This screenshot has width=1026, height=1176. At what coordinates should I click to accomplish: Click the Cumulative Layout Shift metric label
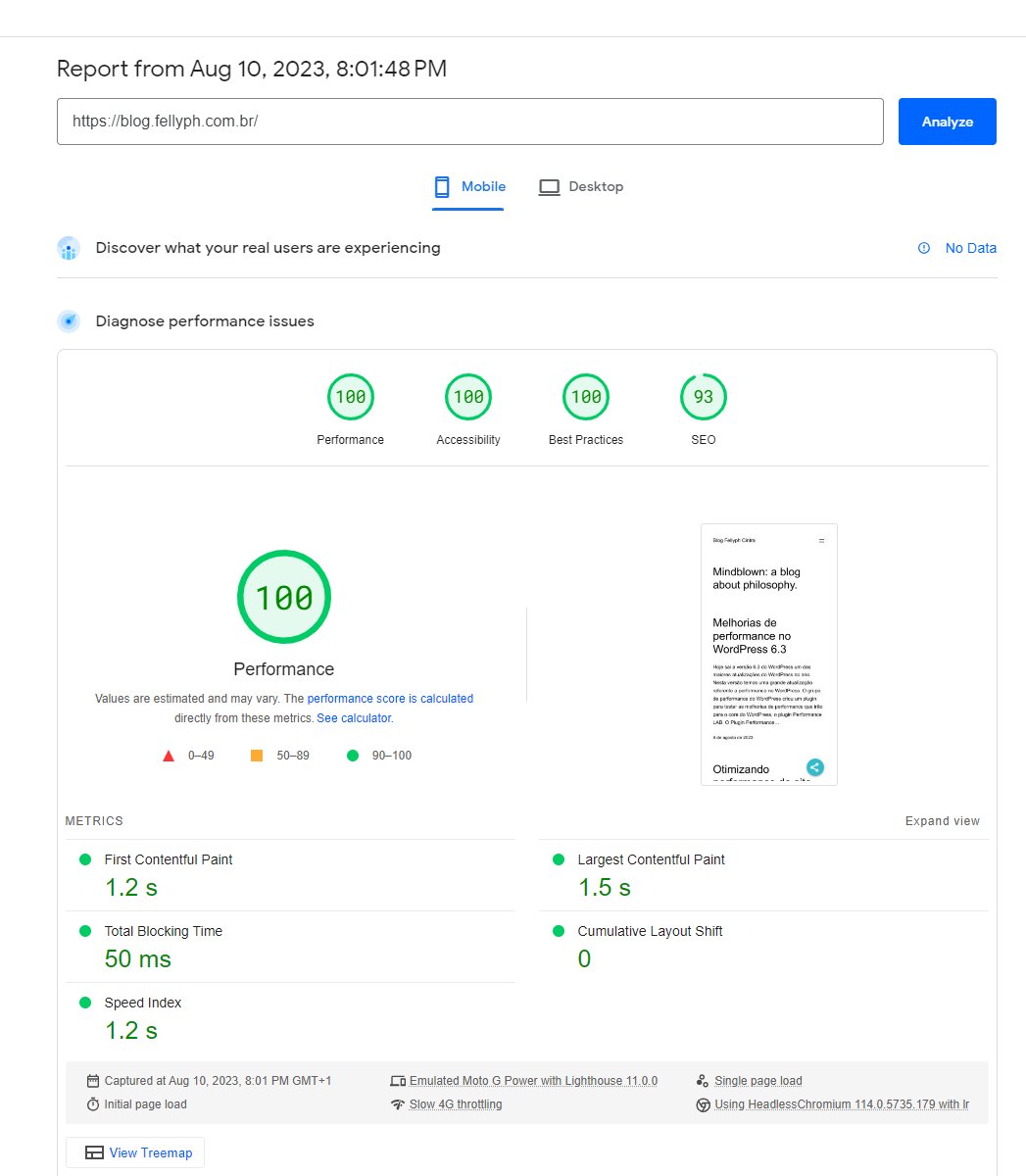coord(650,931)
